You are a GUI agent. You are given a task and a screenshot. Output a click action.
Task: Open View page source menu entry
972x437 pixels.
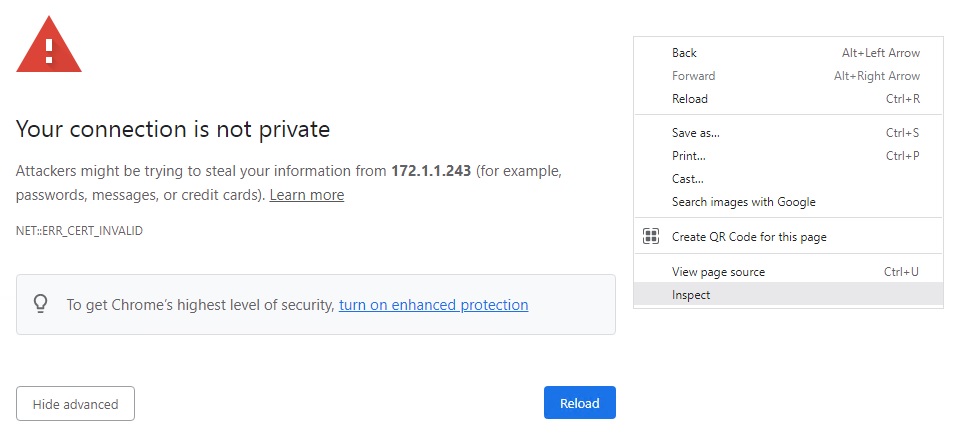click(718, 272)
